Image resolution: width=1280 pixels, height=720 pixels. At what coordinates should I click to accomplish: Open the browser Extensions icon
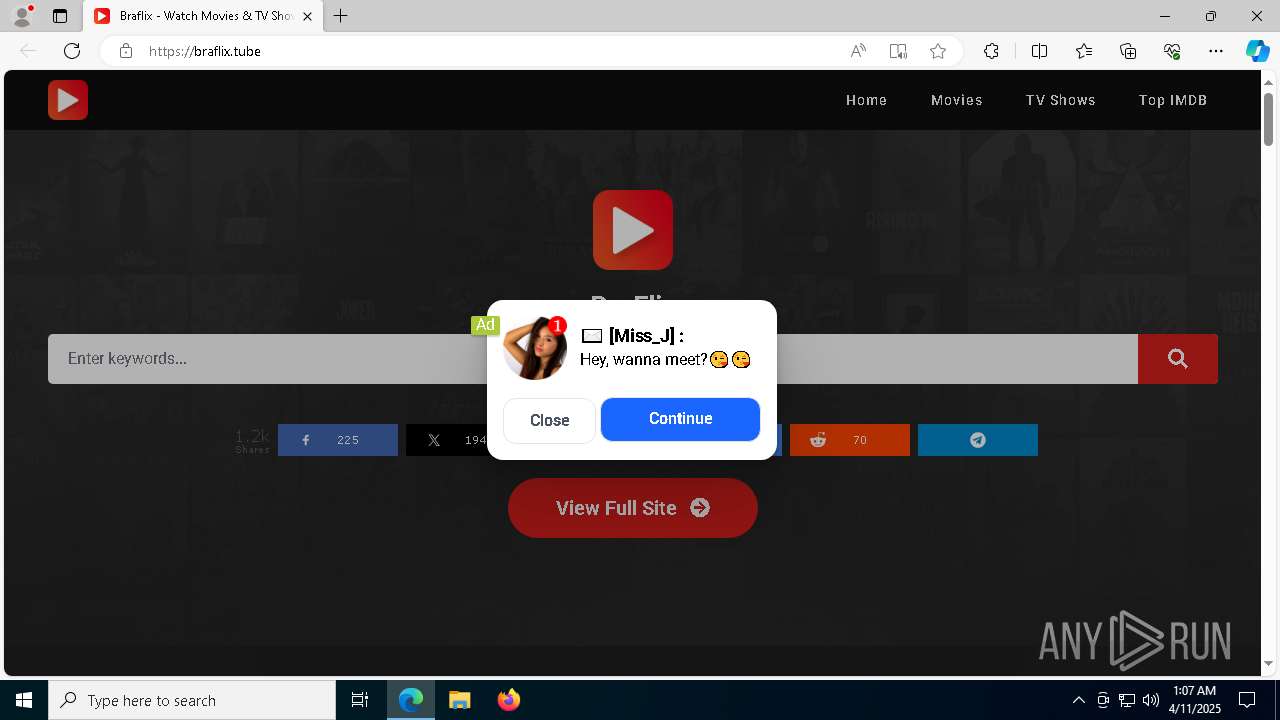tap(991, 51)
